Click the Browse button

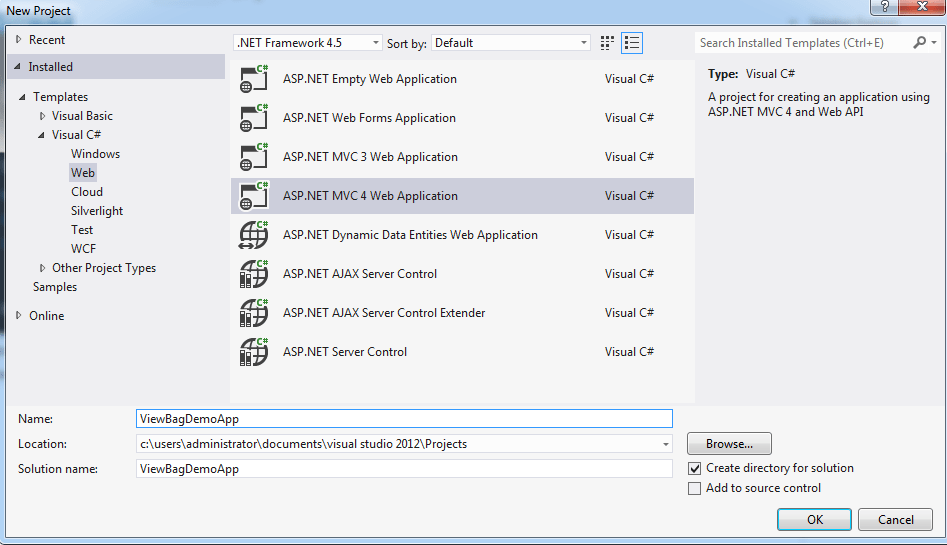click(x=729, y=444)
